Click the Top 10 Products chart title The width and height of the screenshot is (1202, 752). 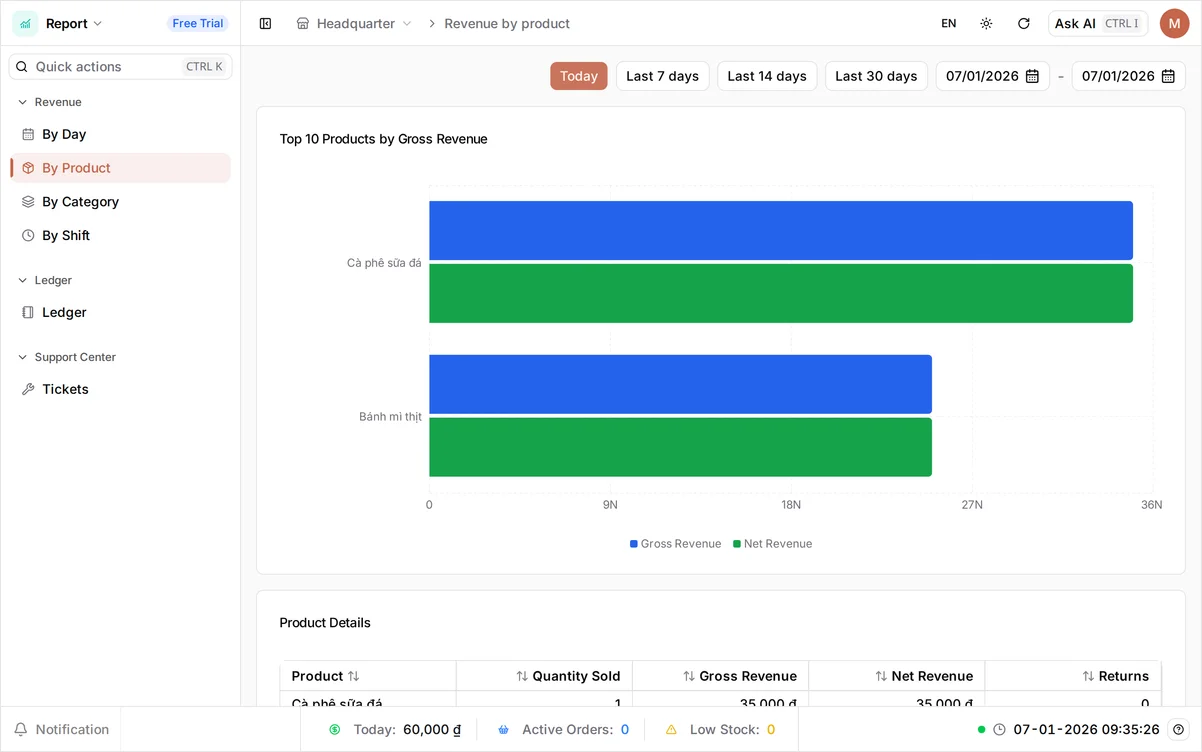[384, 139]
